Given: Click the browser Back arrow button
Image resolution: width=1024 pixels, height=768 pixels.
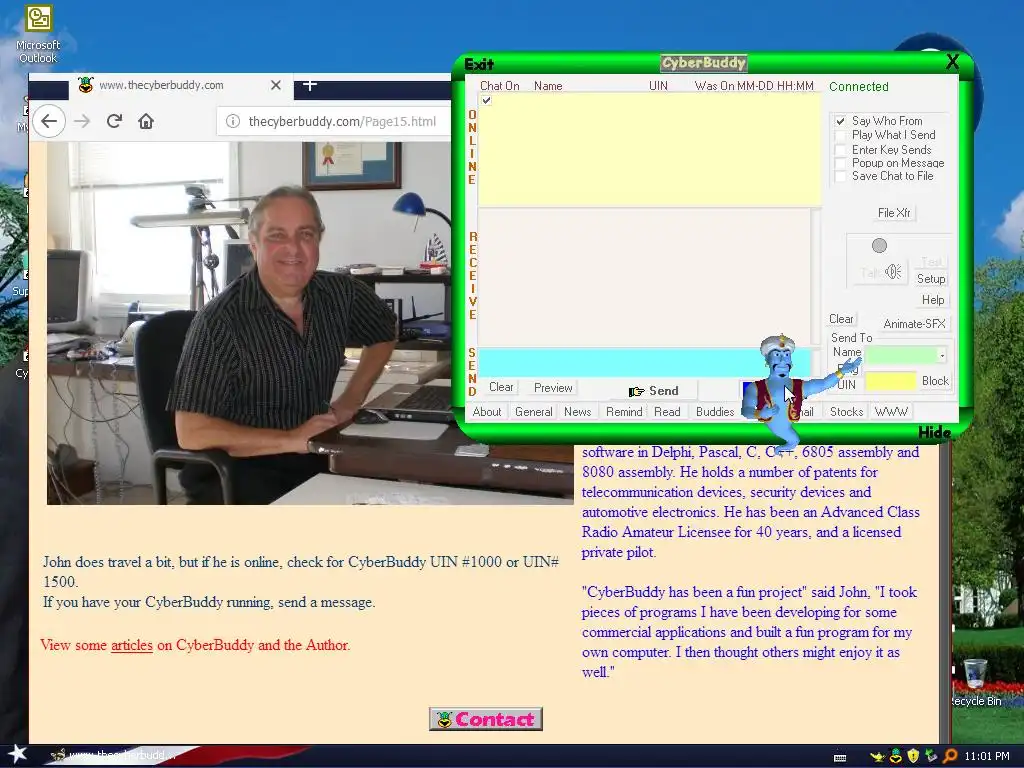Looking at the screenshot, I should tap(49, 121).
